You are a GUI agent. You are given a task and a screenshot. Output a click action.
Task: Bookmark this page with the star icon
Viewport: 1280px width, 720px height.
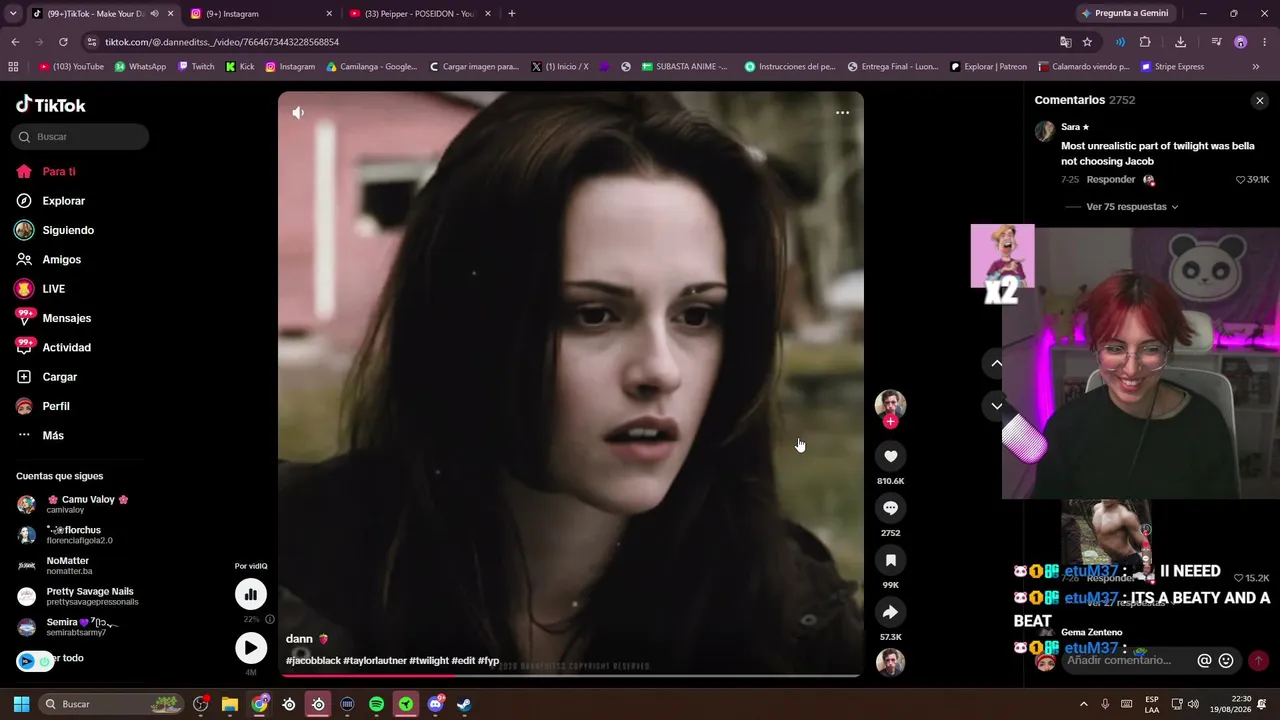(x=1087, y=42)
